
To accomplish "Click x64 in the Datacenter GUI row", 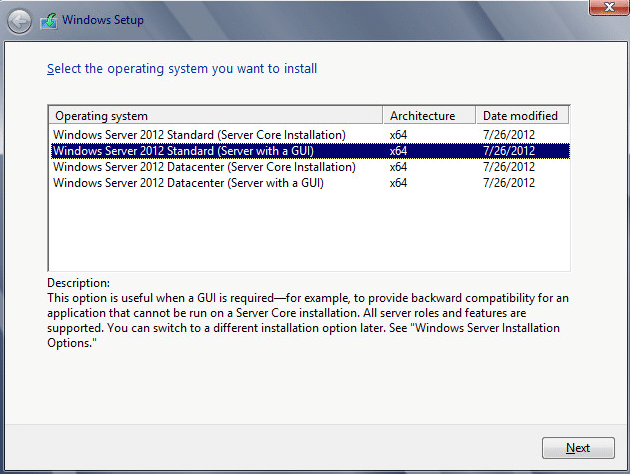I will [398, 183].
